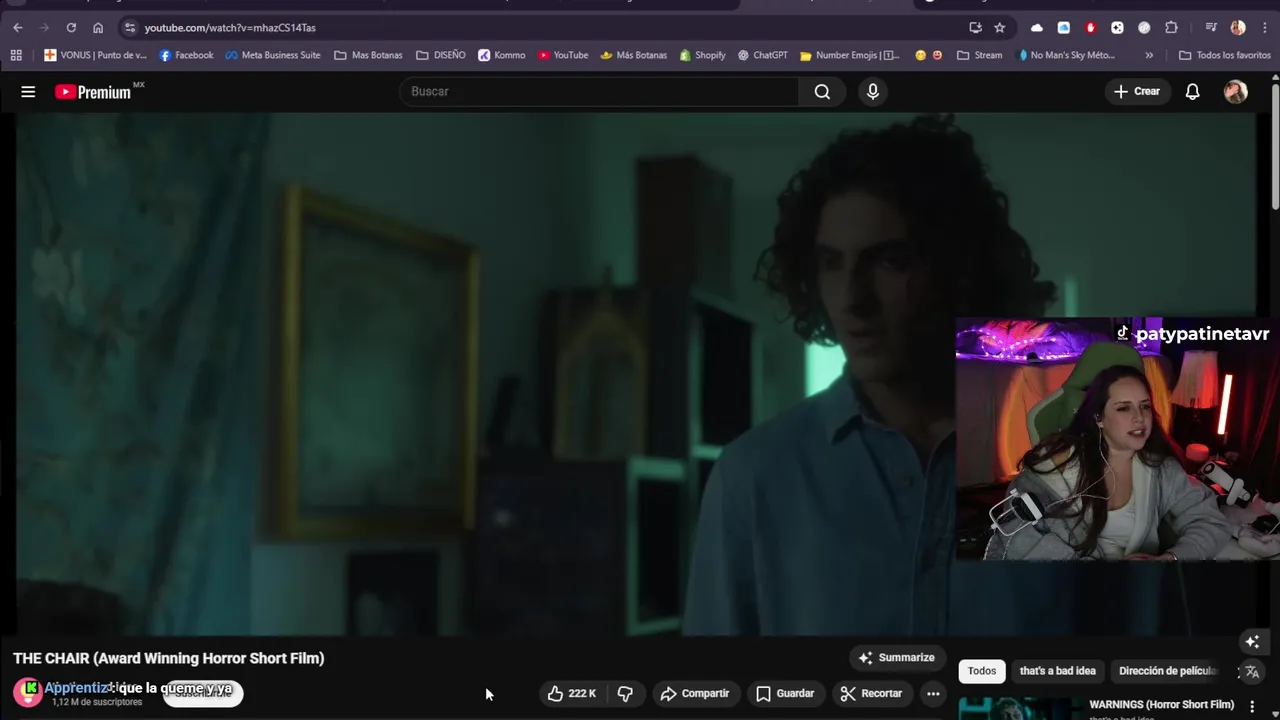Screen dimensions: 1280x720
Task: Focus the Buscar search field
Action: [x=599, y=91]
